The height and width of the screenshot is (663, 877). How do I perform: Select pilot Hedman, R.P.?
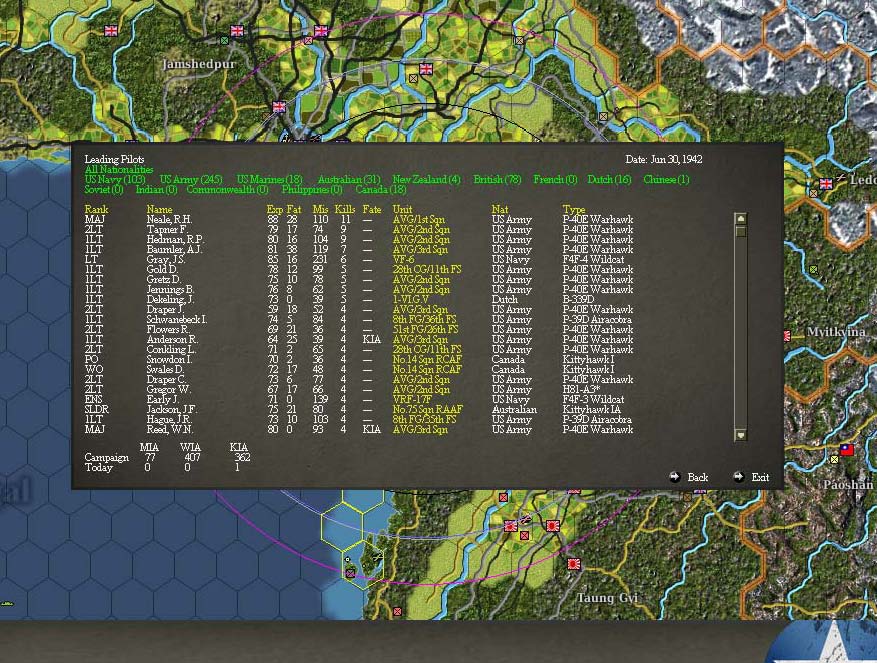(x=175, y=239)
